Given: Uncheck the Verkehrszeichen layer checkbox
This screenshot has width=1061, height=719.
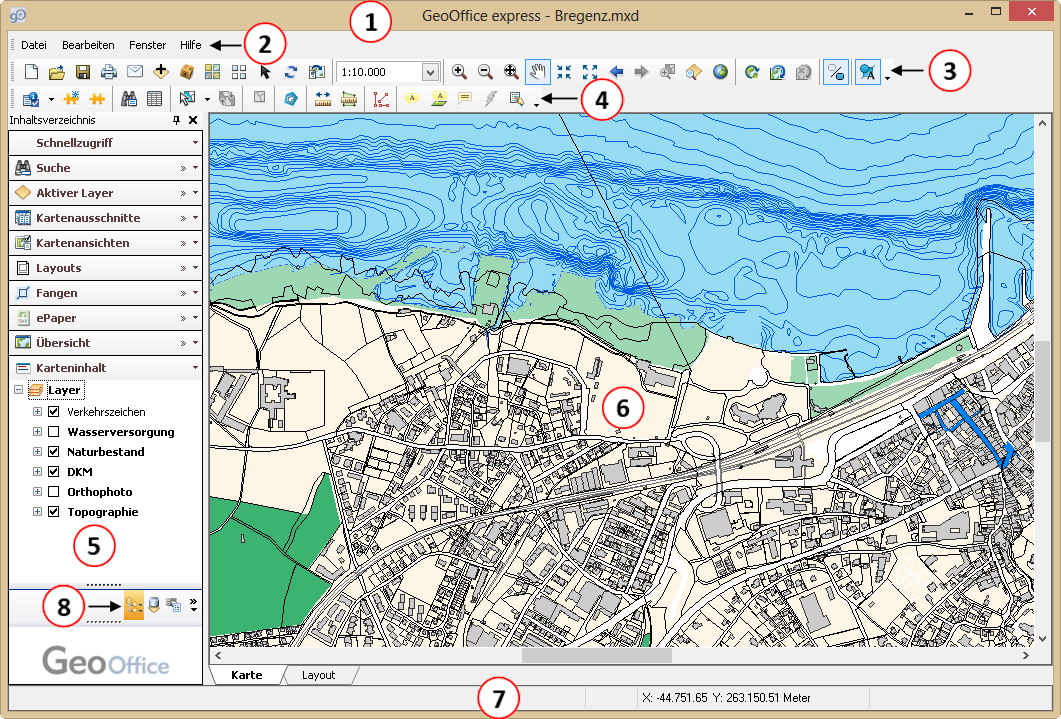Looking at the screenshot, I should tap(54, 412).
